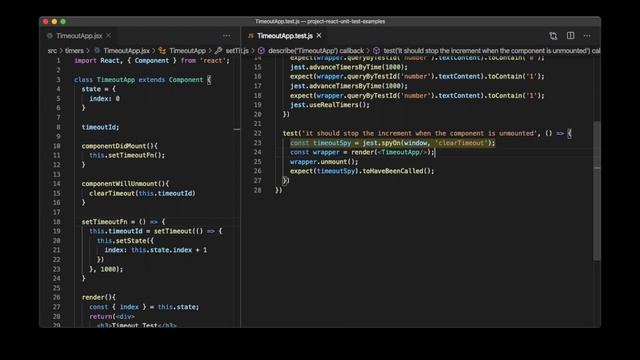
Task: Open more actions menu in right editor group
Action: (x=587, y=36)
